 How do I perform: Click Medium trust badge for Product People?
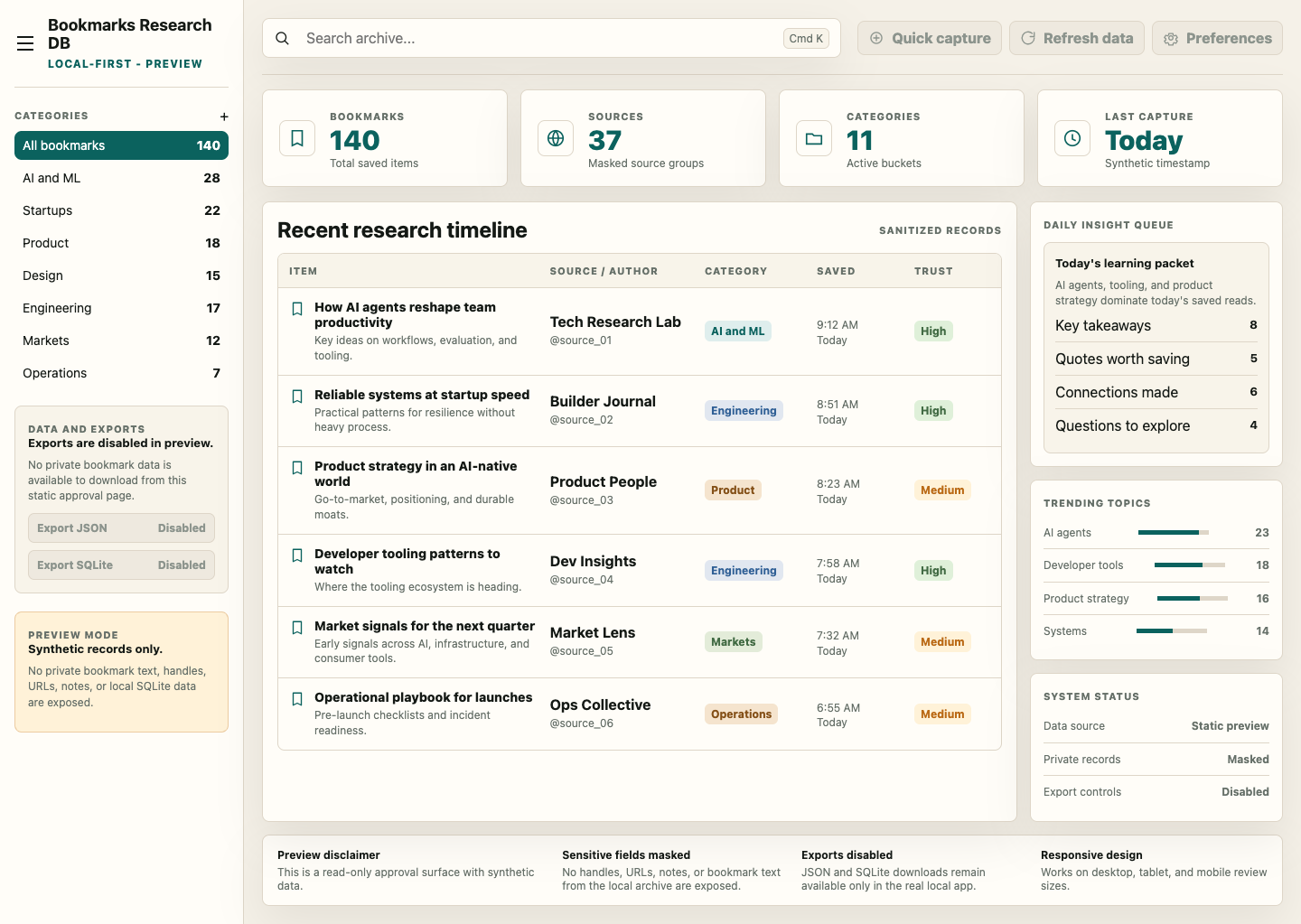pos(942,490)
